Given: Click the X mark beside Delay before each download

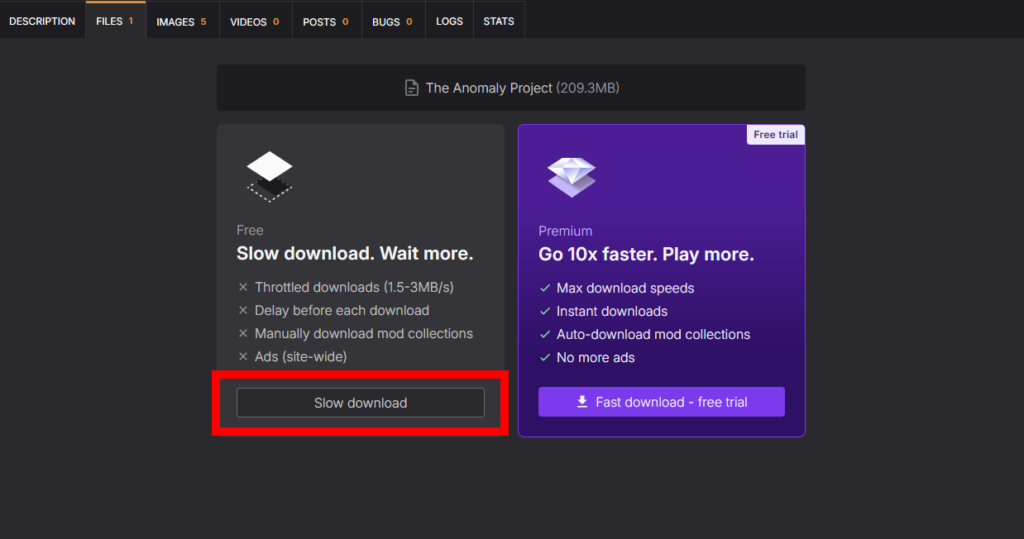Looking at the screenshot, I should [x=243, y=311].
